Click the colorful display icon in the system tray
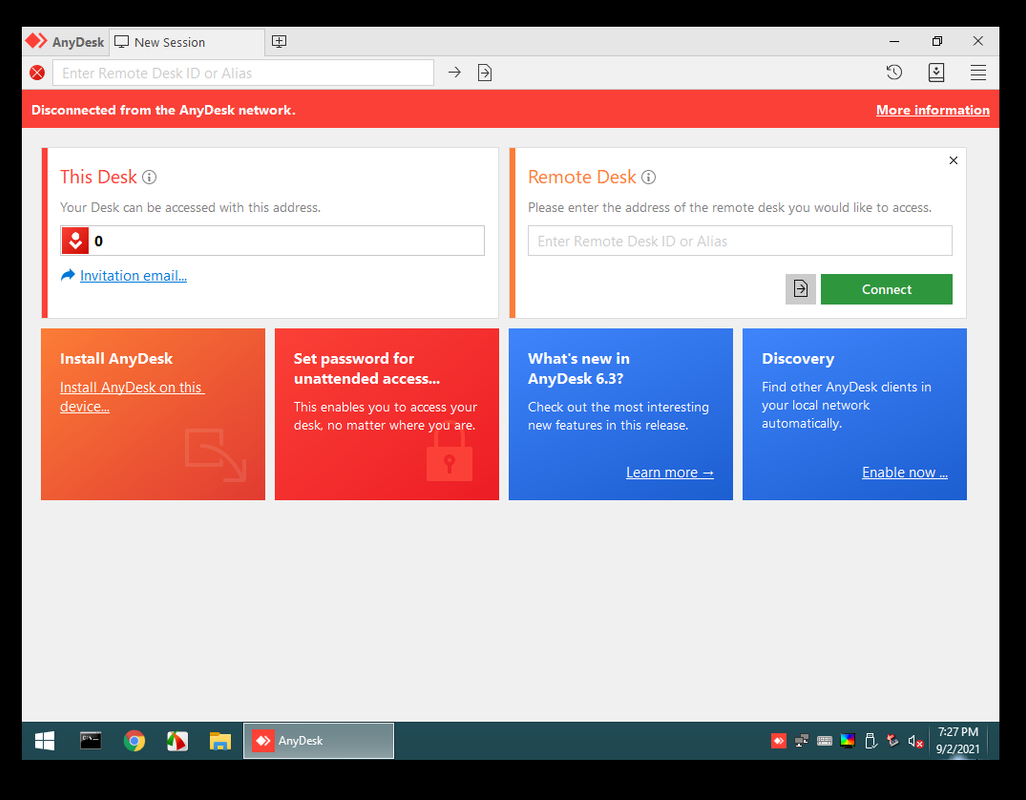Screen dimensions: 1026x800 pos(847,741)
